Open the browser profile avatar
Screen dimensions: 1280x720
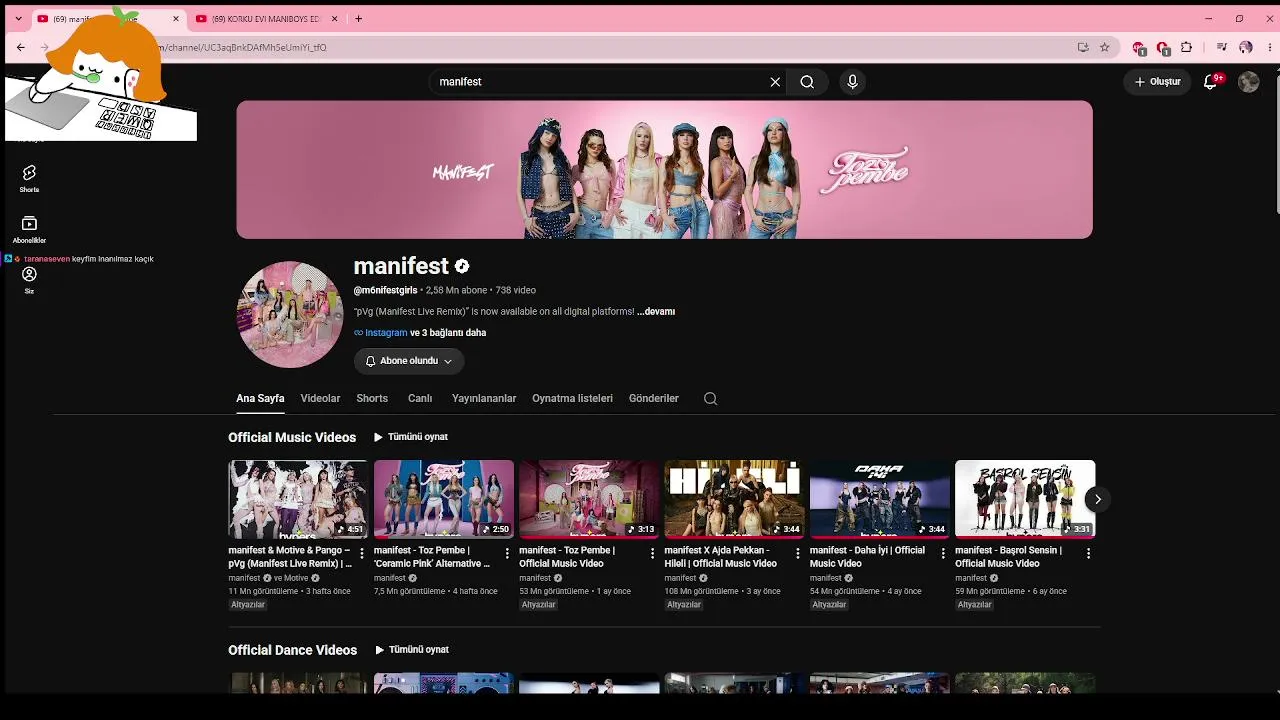click(1245, 47)
